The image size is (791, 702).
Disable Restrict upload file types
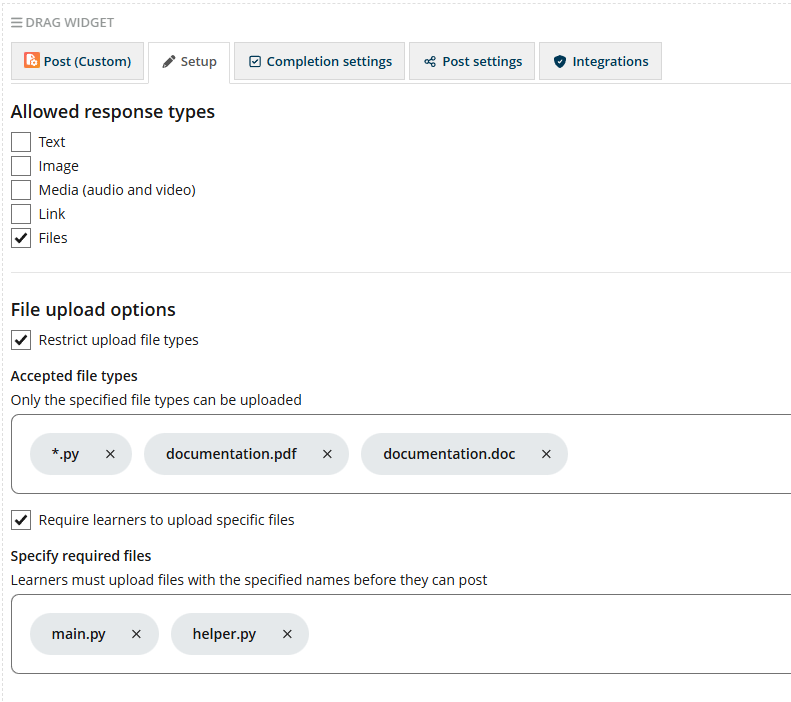point(21,340)
